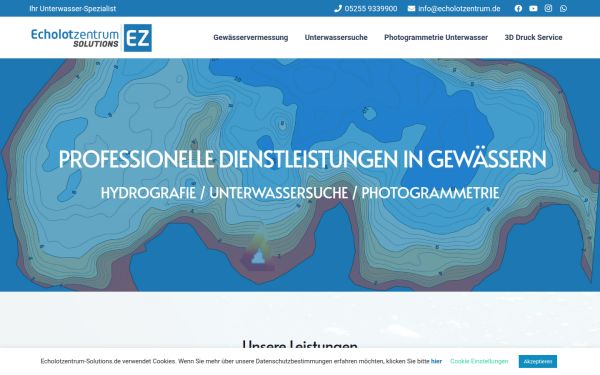Open the Instagram icon
The image size is (600, 375).
[x=548, y=8]
